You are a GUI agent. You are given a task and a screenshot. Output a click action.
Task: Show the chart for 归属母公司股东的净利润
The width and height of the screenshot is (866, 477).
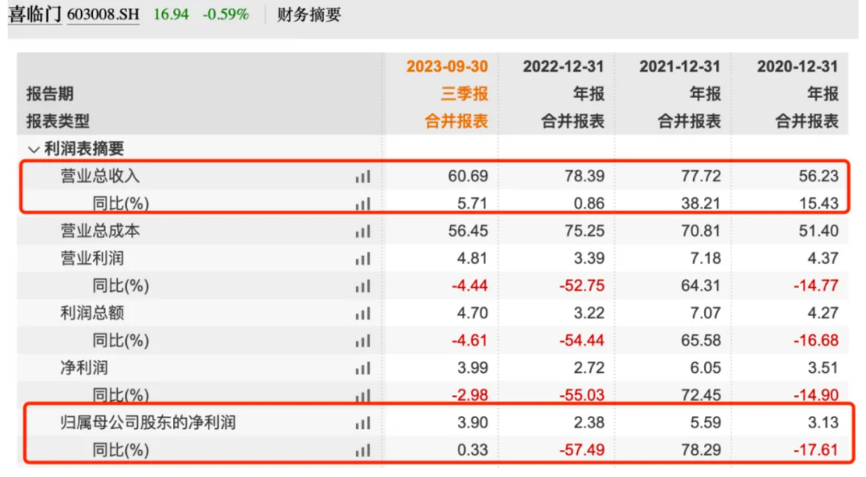[362, 423]
